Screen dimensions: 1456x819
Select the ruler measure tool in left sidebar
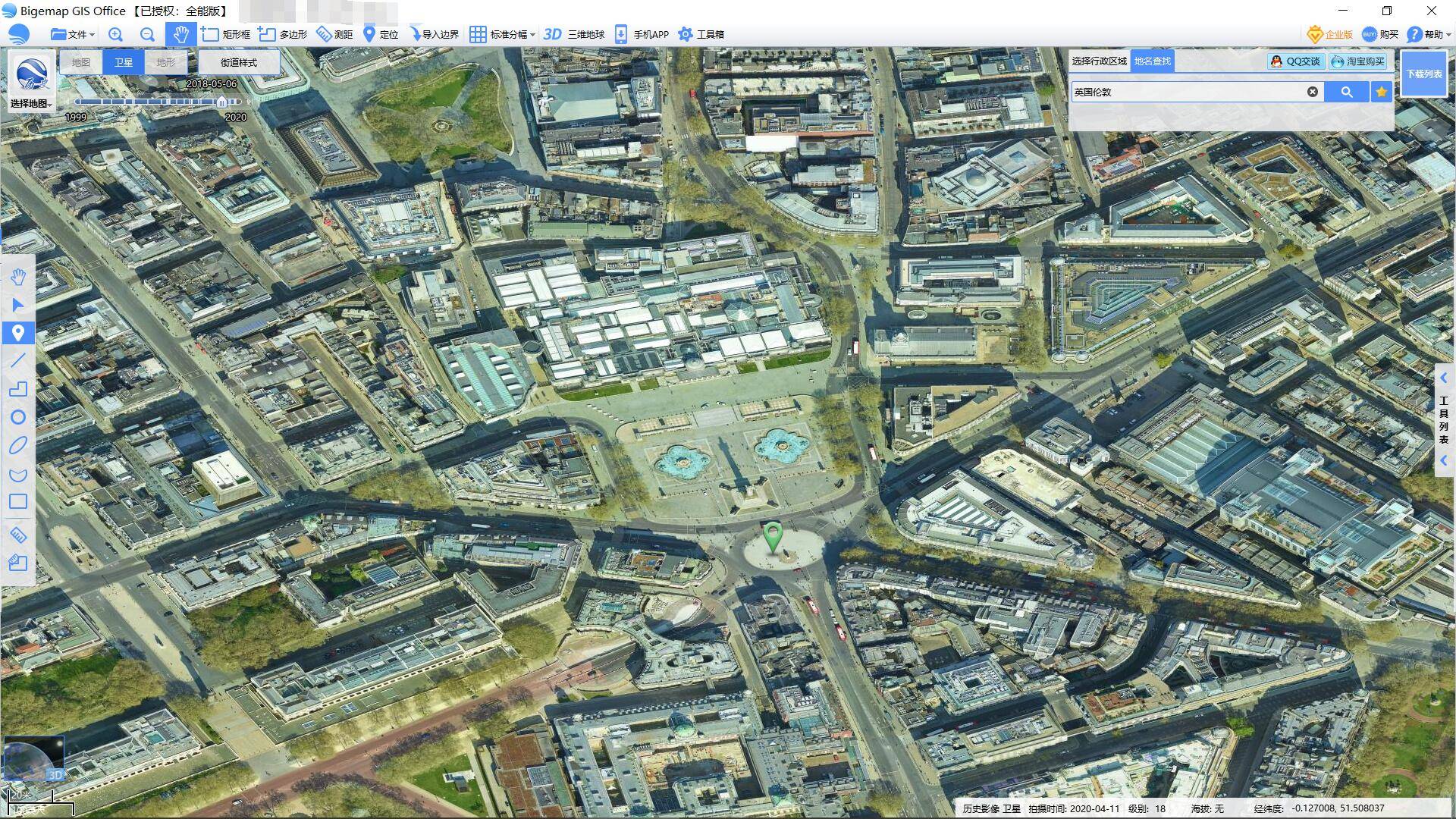[18, 535]
